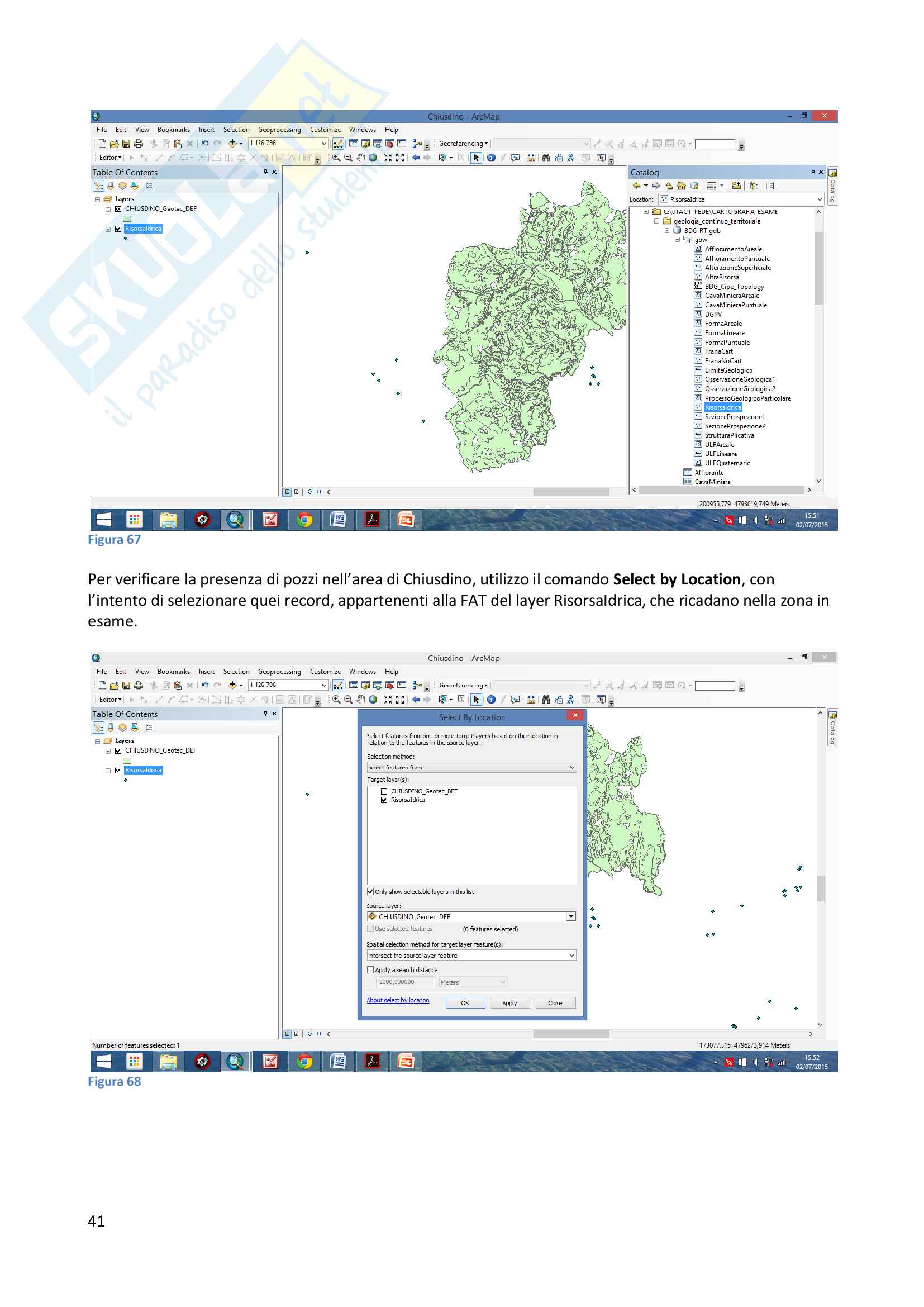This screenshot has width=924, height=1307.
Task: Click OK in the Select By Location dialog
Action: (x=465, y=1003)
